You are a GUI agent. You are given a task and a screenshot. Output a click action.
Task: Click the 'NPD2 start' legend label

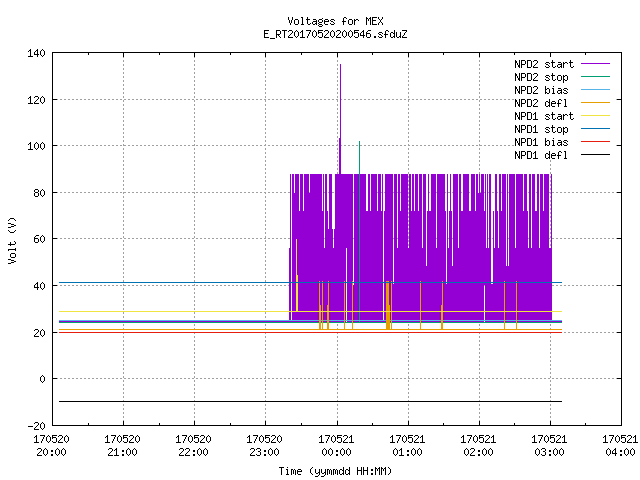[544, 64]
